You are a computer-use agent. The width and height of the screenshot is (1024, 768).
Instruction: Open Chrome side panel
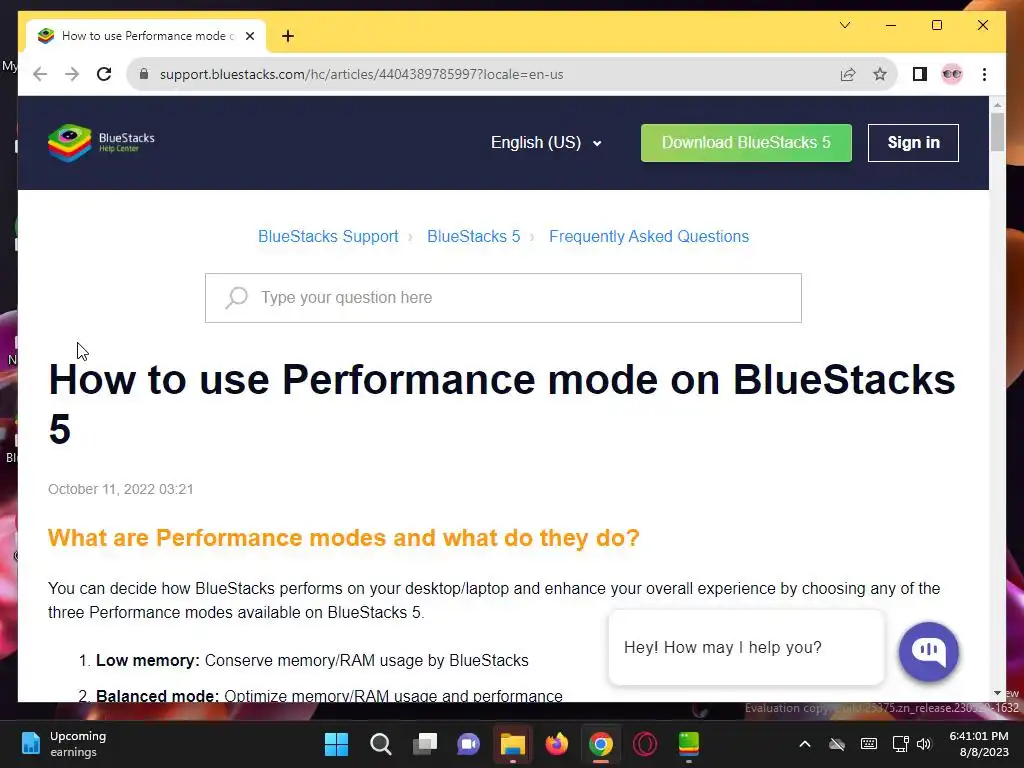tap(920, 74)
